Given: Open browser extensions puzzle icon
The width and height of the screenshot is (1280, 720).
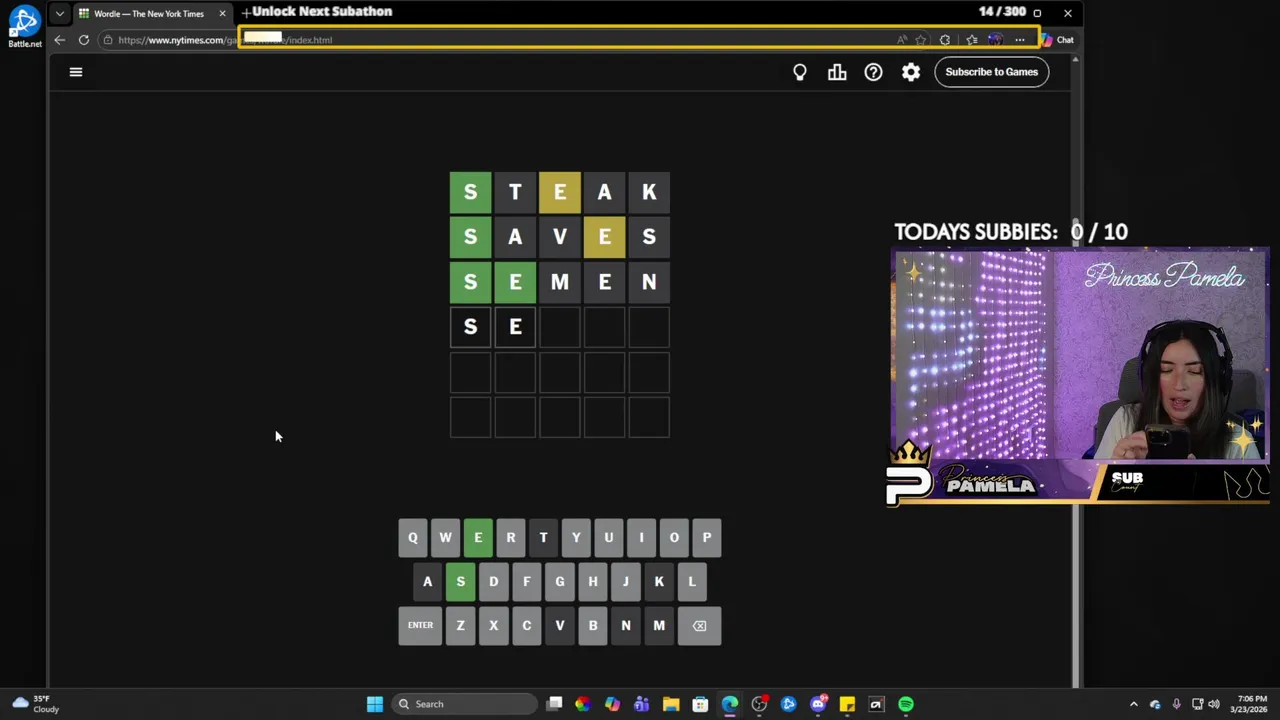Looking at the screenshot, I should coord(945,40).
